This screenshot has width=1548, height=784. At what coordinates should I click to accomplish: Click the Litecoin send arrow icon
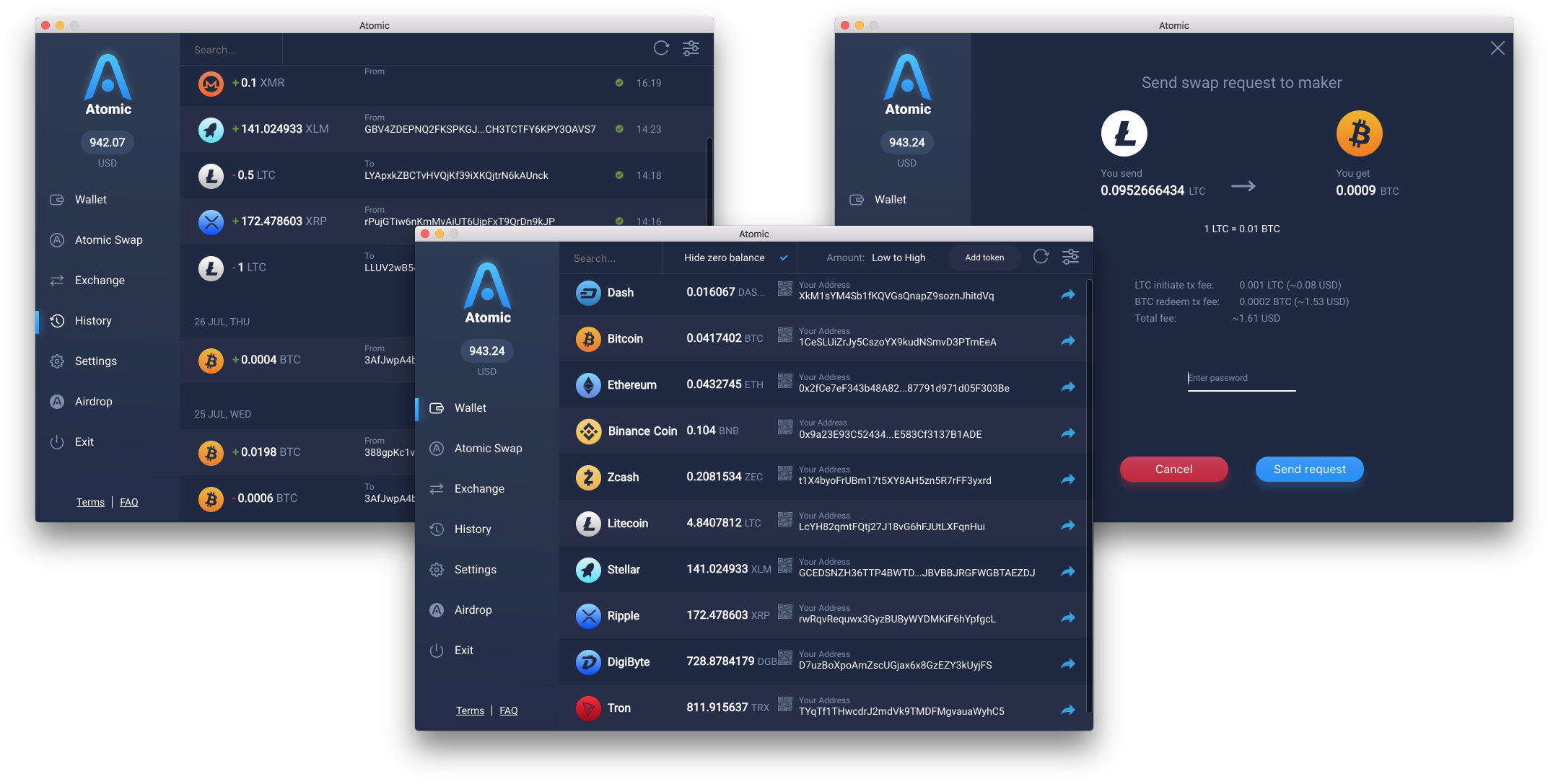[x=1067, y=524]
